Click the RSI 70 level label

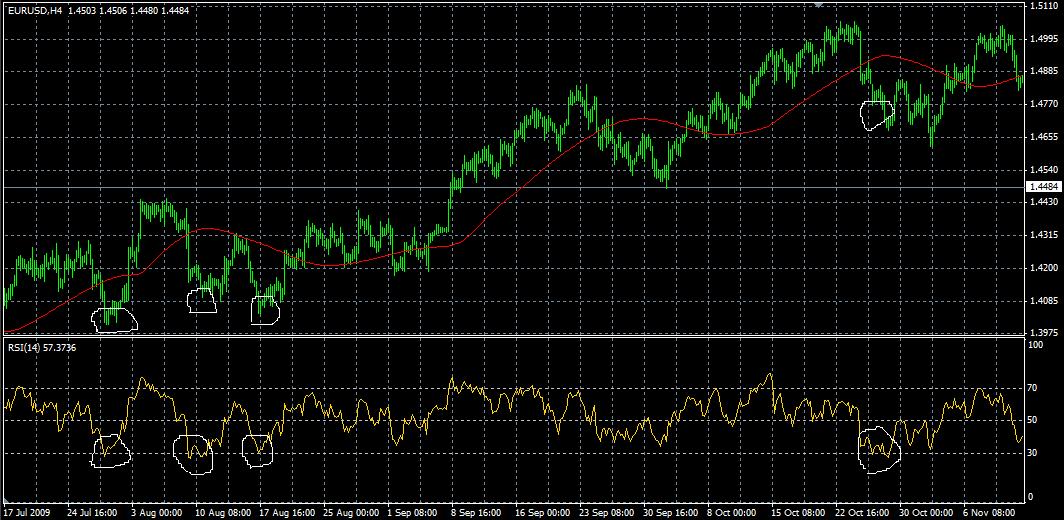click(1034, 388)
